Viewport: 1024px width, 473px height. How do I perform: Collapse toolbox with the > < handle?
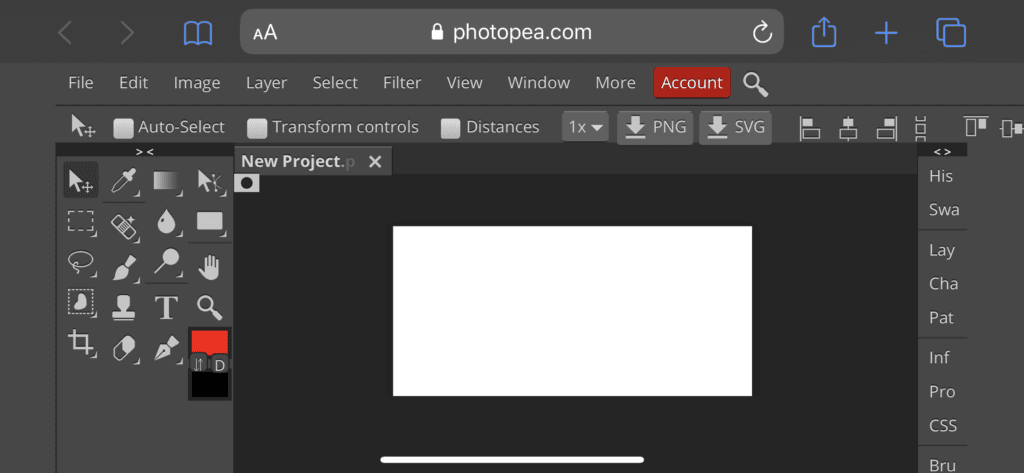click(x=144, y=152)
